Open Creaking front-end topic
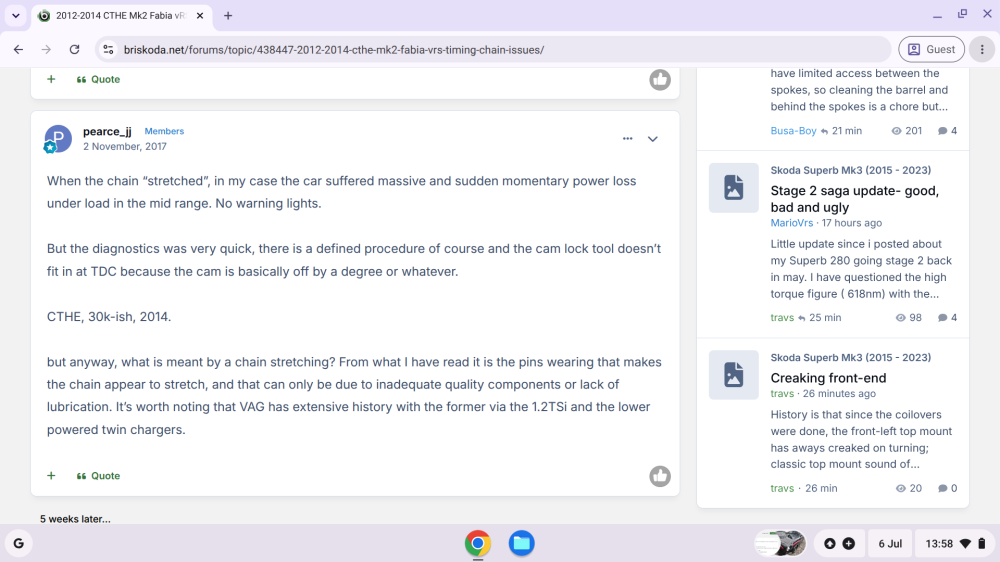 click(x=828, y=377)
